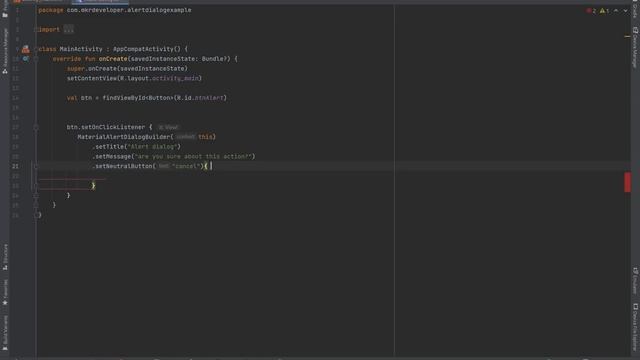Click the folded import ellipsis placeholder
The height and width of the screenshot is (360, 640).
pos(69,29)
